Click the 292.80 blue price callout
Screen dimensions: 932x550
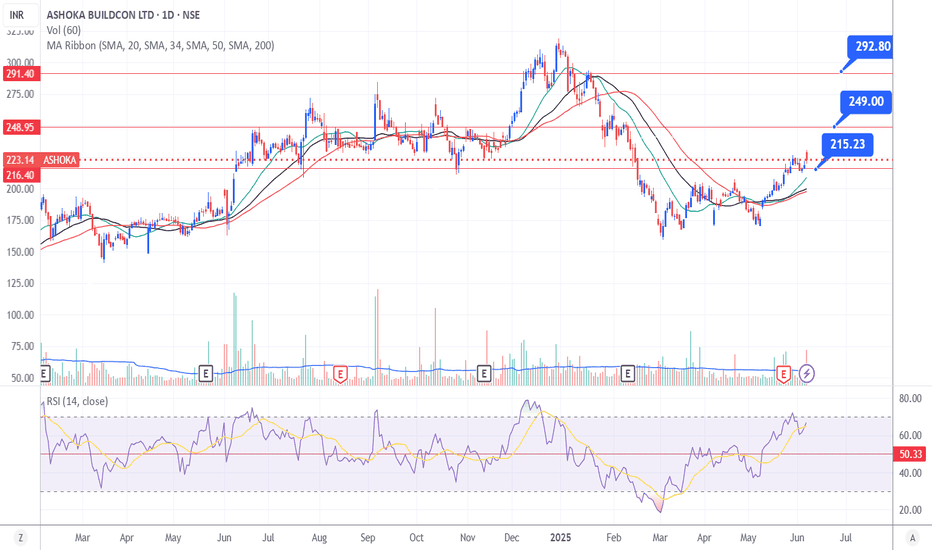(x=870, y=46)
